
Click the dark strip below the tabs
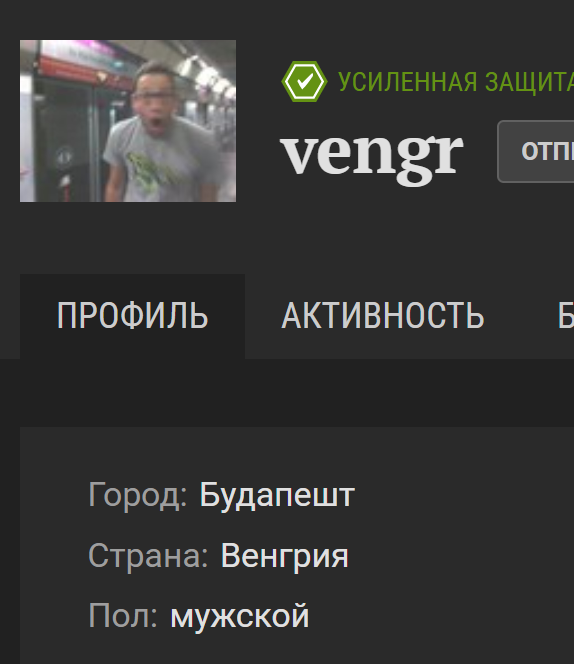[287, 393]
